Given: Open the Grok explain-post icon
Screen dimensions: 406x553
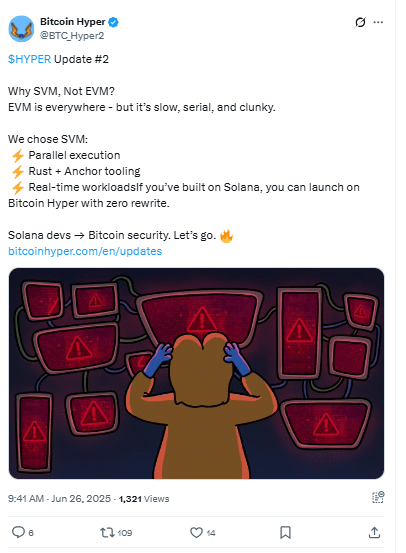Looking at the screenshot, I should 360,22.
